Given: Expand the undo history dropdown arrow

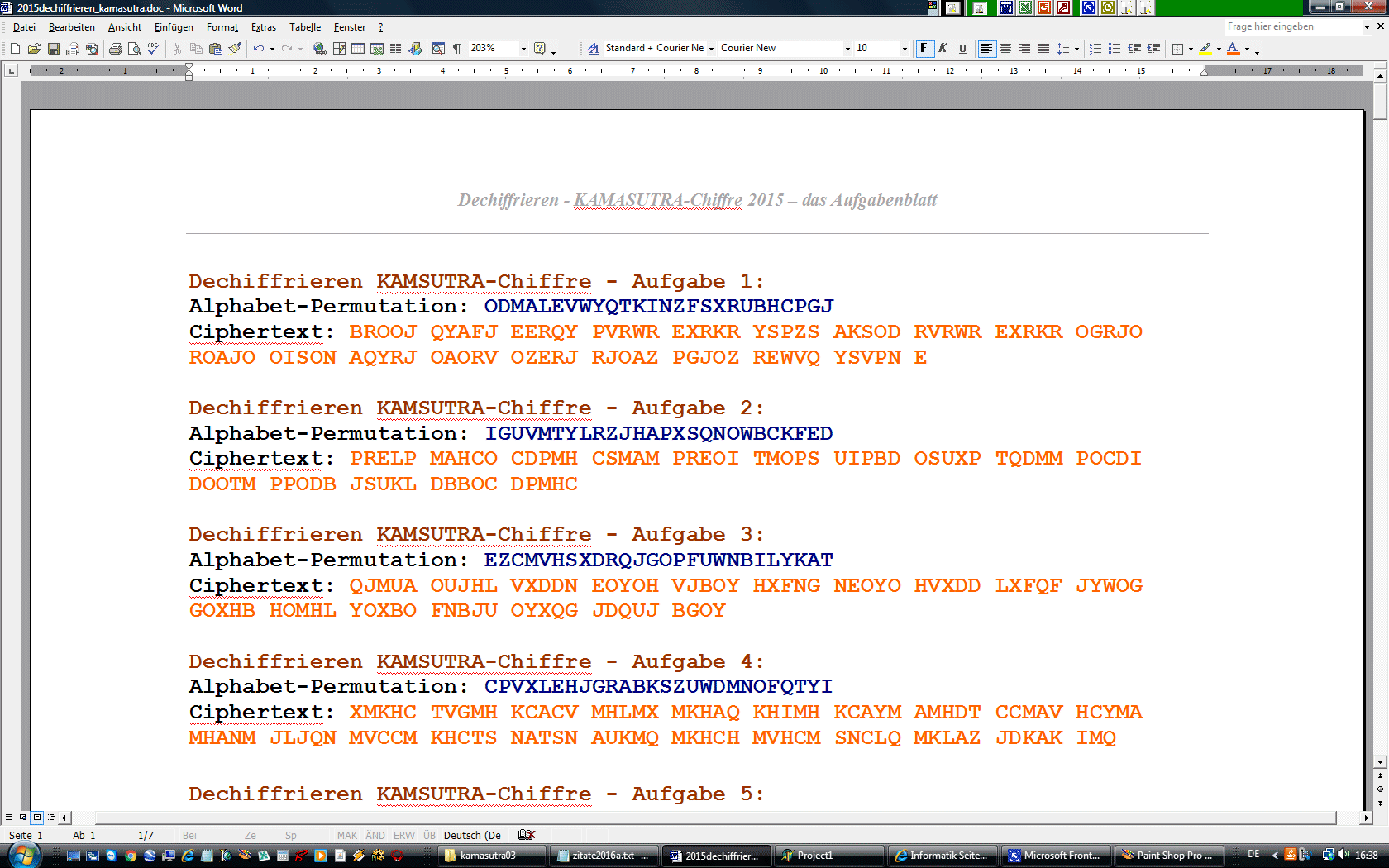Looking at the screenshot, I should [x=272, y=49].
